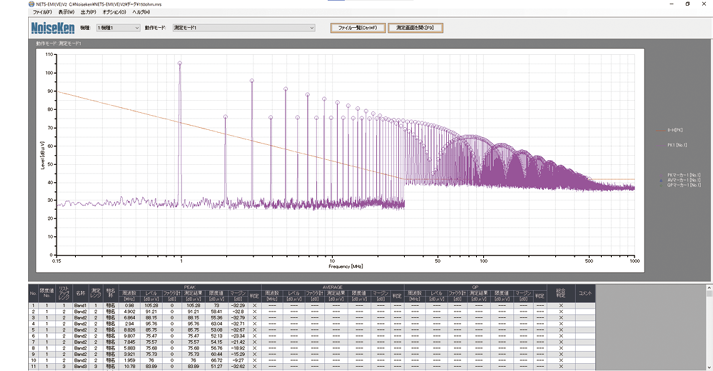Open the 出力(P) menu
The height and width of the screenshot is (371, 713).
click(x=88, y=12)
